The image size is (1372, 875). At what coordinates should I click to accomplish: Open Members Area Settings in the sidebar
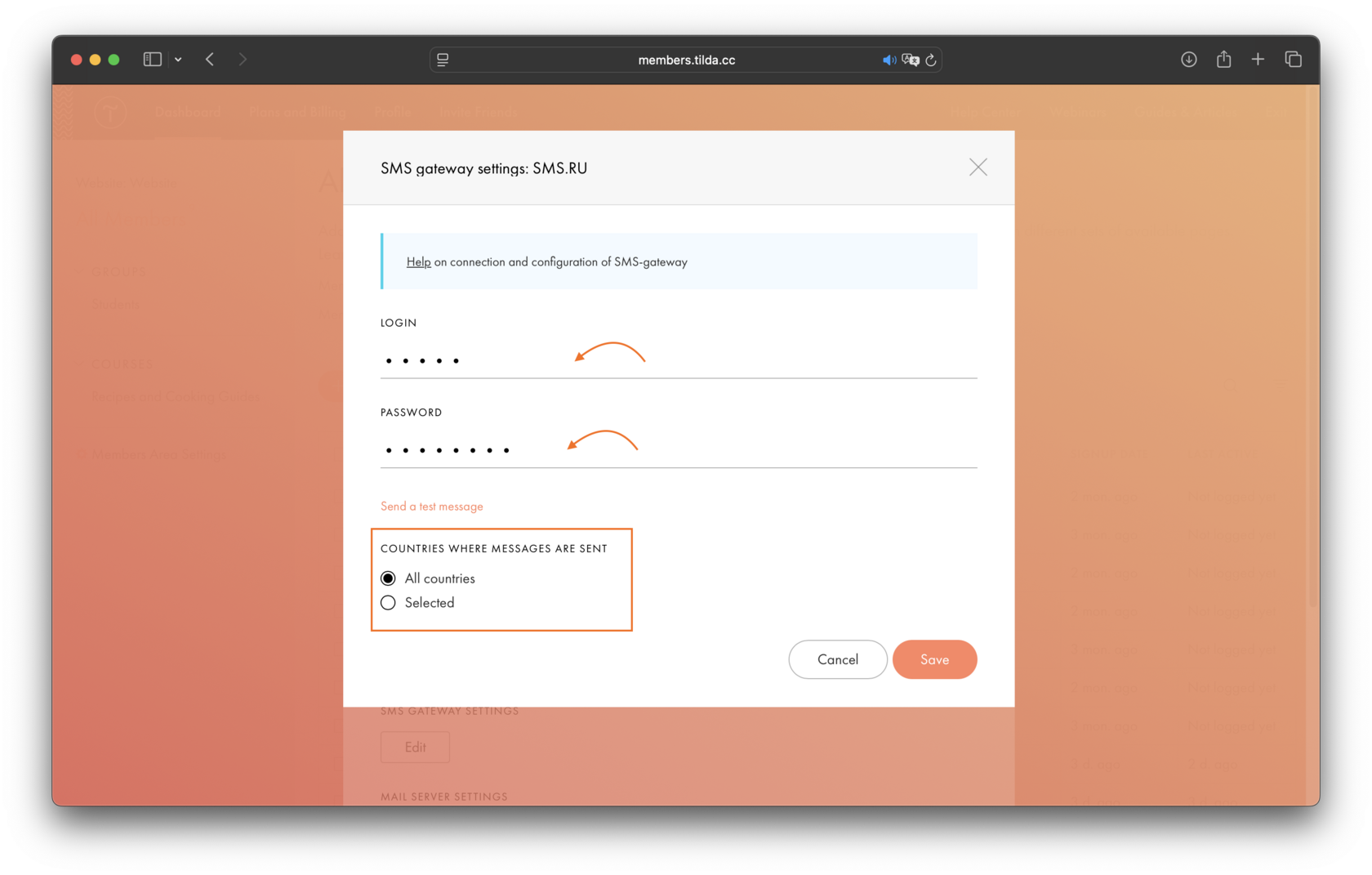(158, 454)
